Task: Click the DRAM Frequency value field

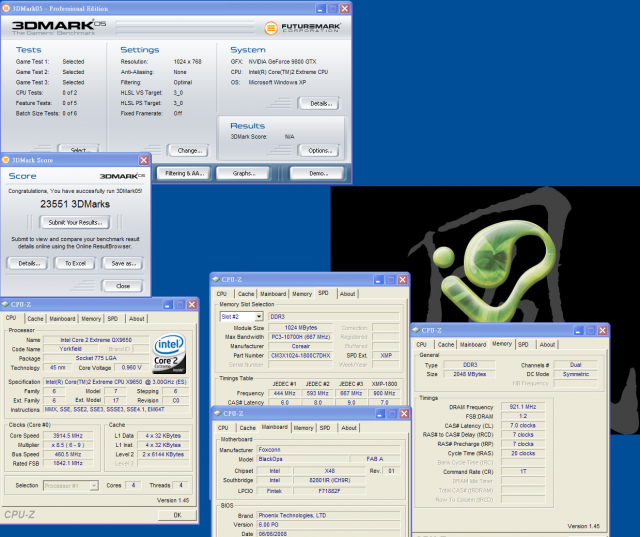Action: point(523,407)
